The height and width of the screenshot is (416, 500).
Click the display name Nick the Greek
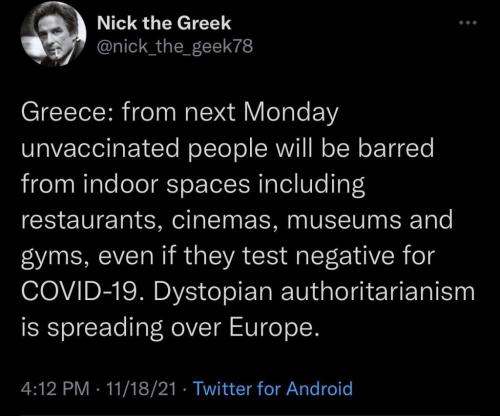(164, 23)
